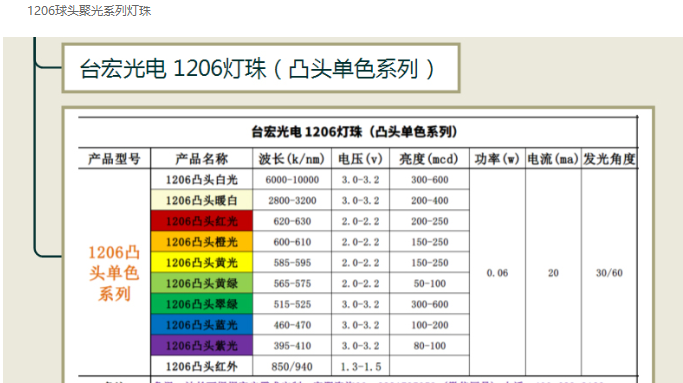Click the green cell 1206凸头翠绿

(x=202, y=304)
